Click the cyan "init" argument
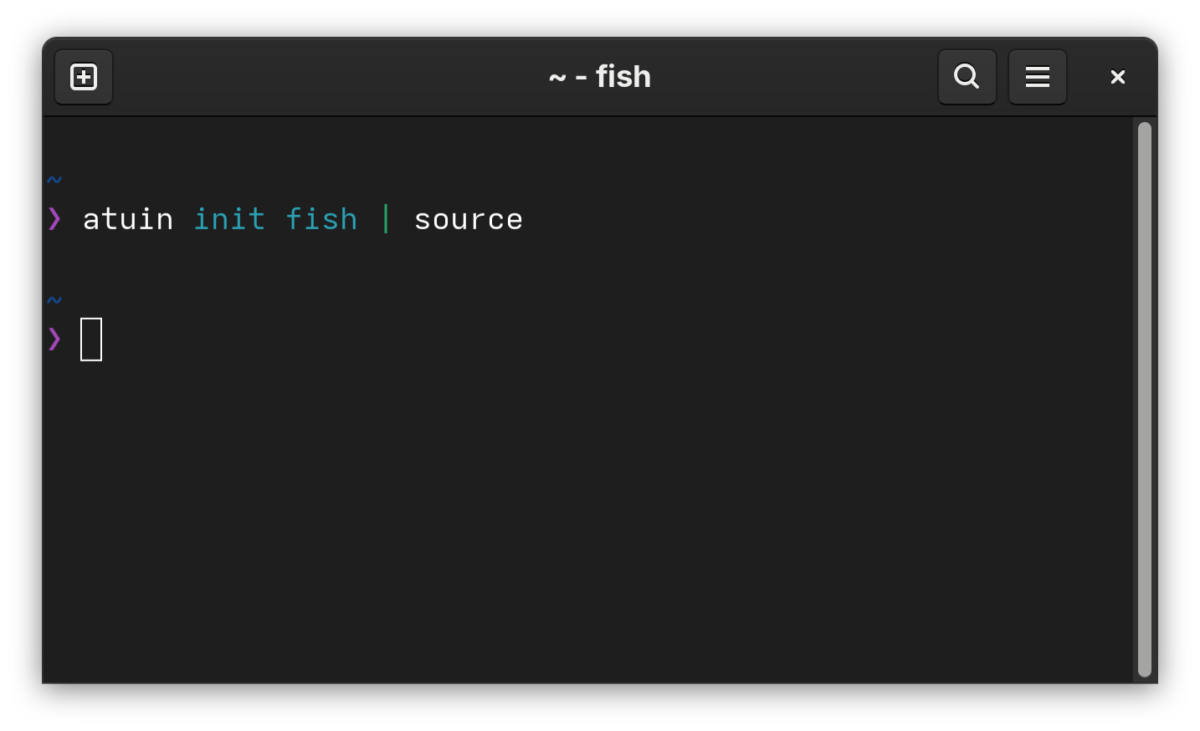Viewport: 1200px width, 731px height. coord(229,219)
